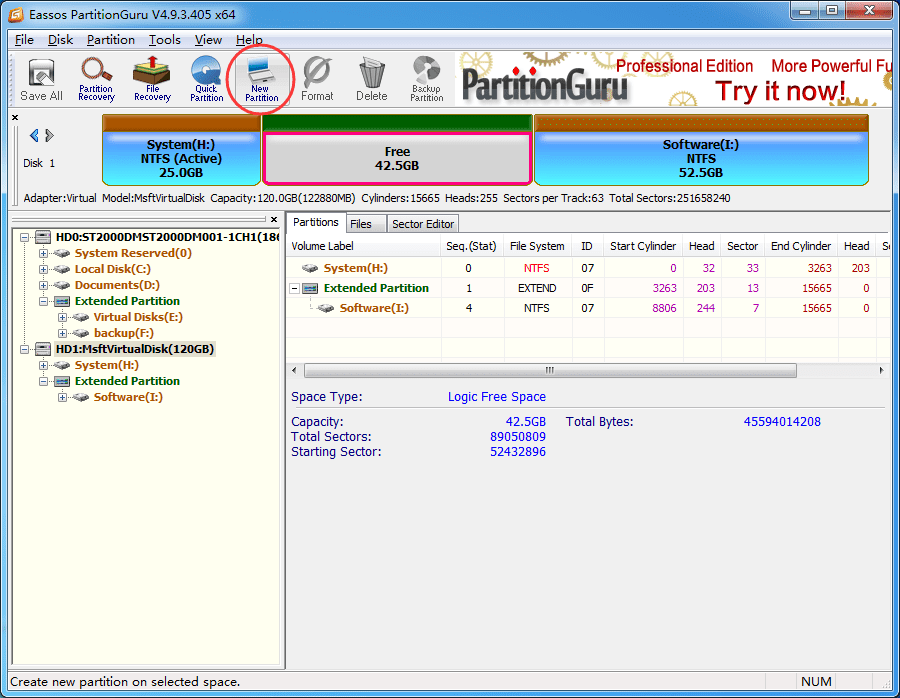Open the Disk menu
Screen dimensions: 900x698
60,40
